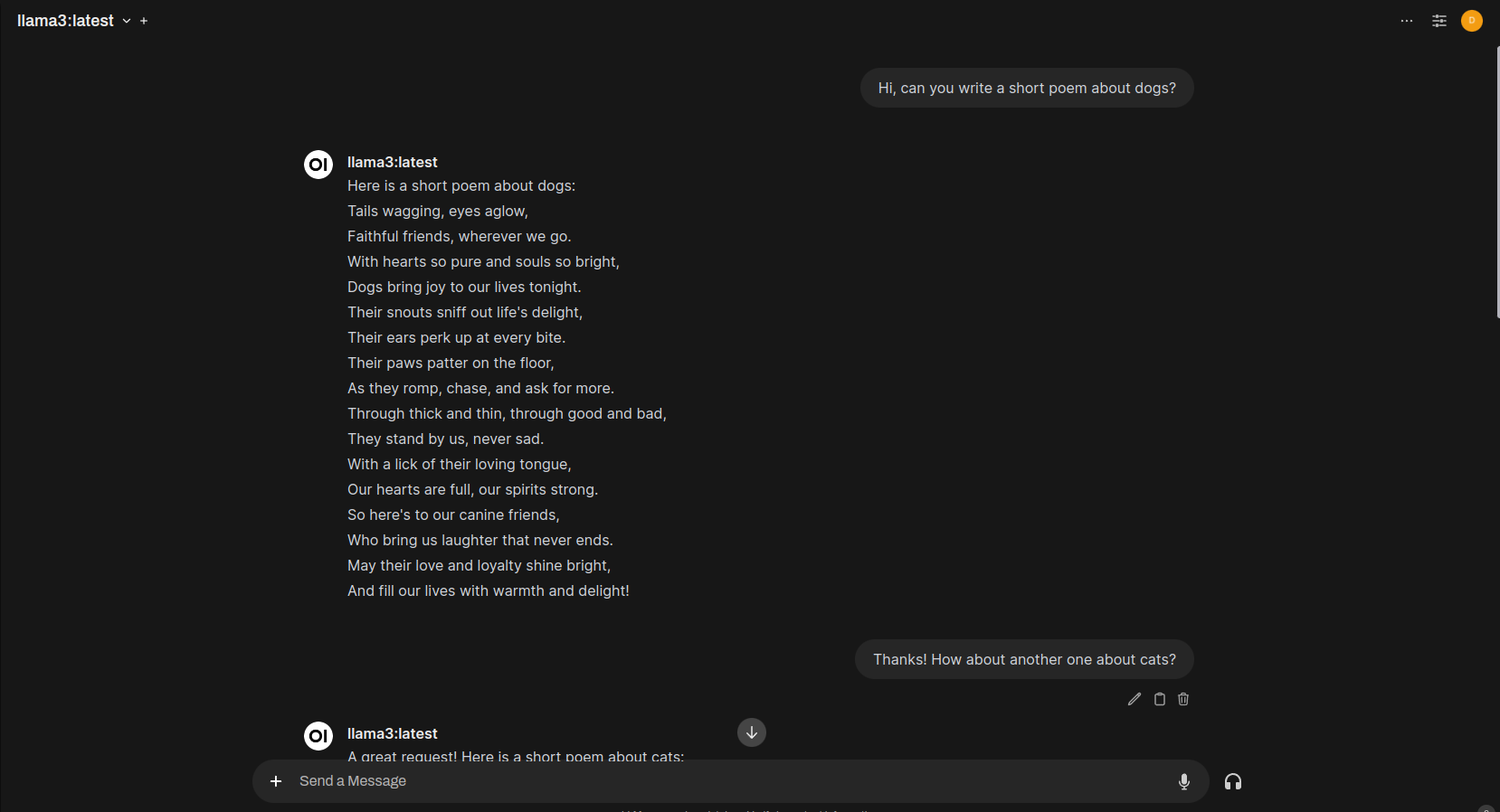
Task: Open the help button at bottom-right corner
Action: (1486, 807)
